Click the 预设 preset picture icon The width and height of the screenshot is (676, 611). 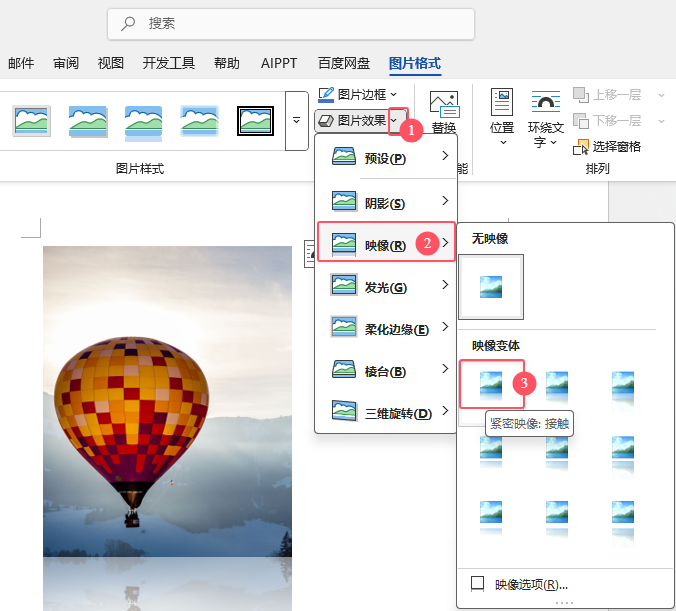tap(344, 157)
